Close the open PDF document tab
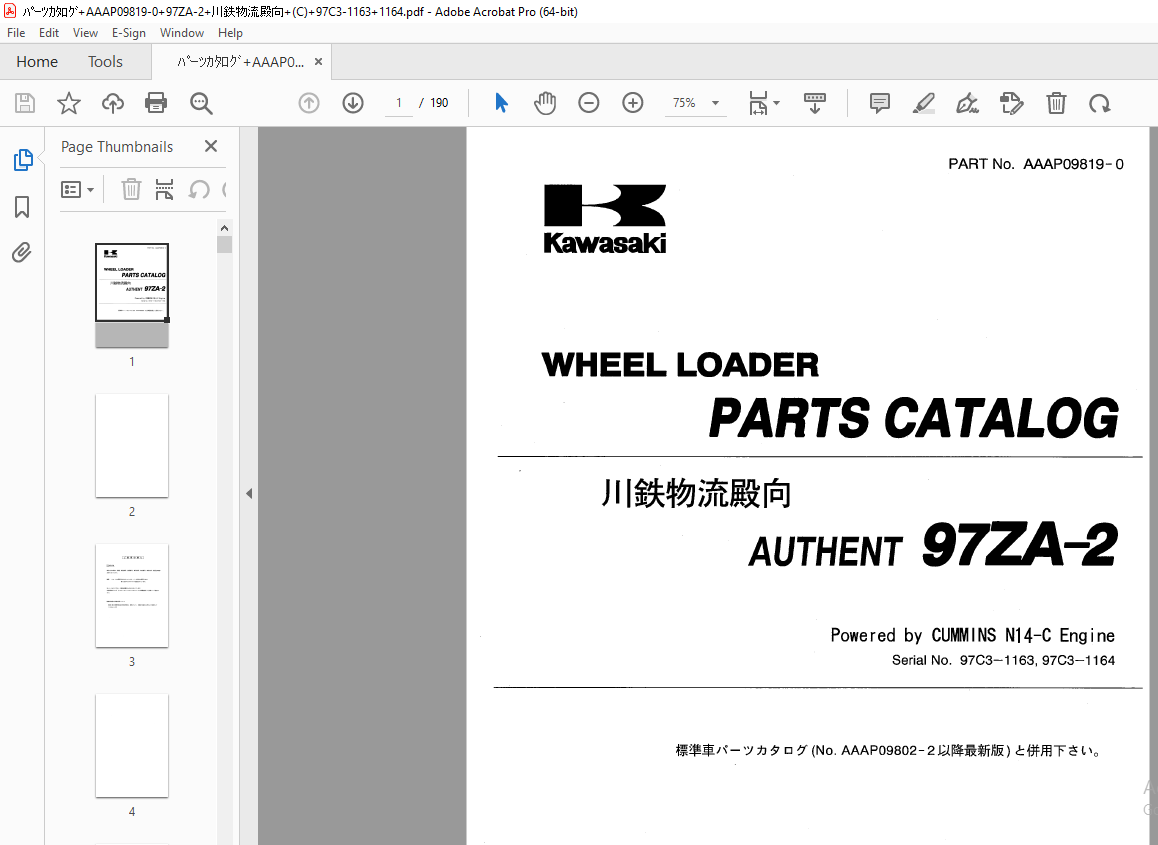Screen dimensions: 1158x845 coord(318,62)
